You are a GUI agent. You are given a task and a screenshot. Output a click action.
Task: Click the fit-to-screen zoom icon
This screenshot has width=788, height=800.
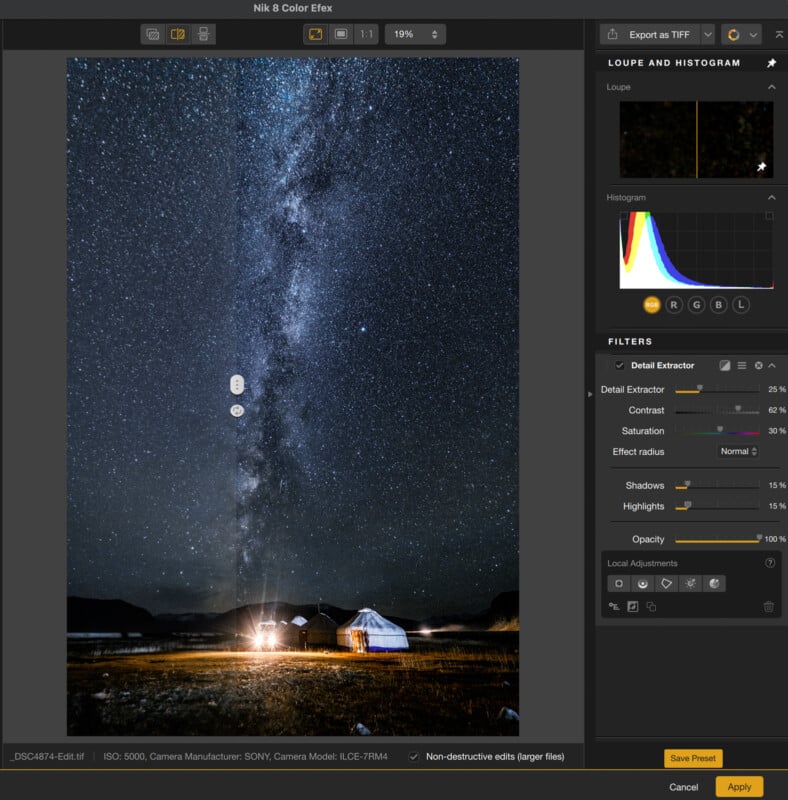315,34
